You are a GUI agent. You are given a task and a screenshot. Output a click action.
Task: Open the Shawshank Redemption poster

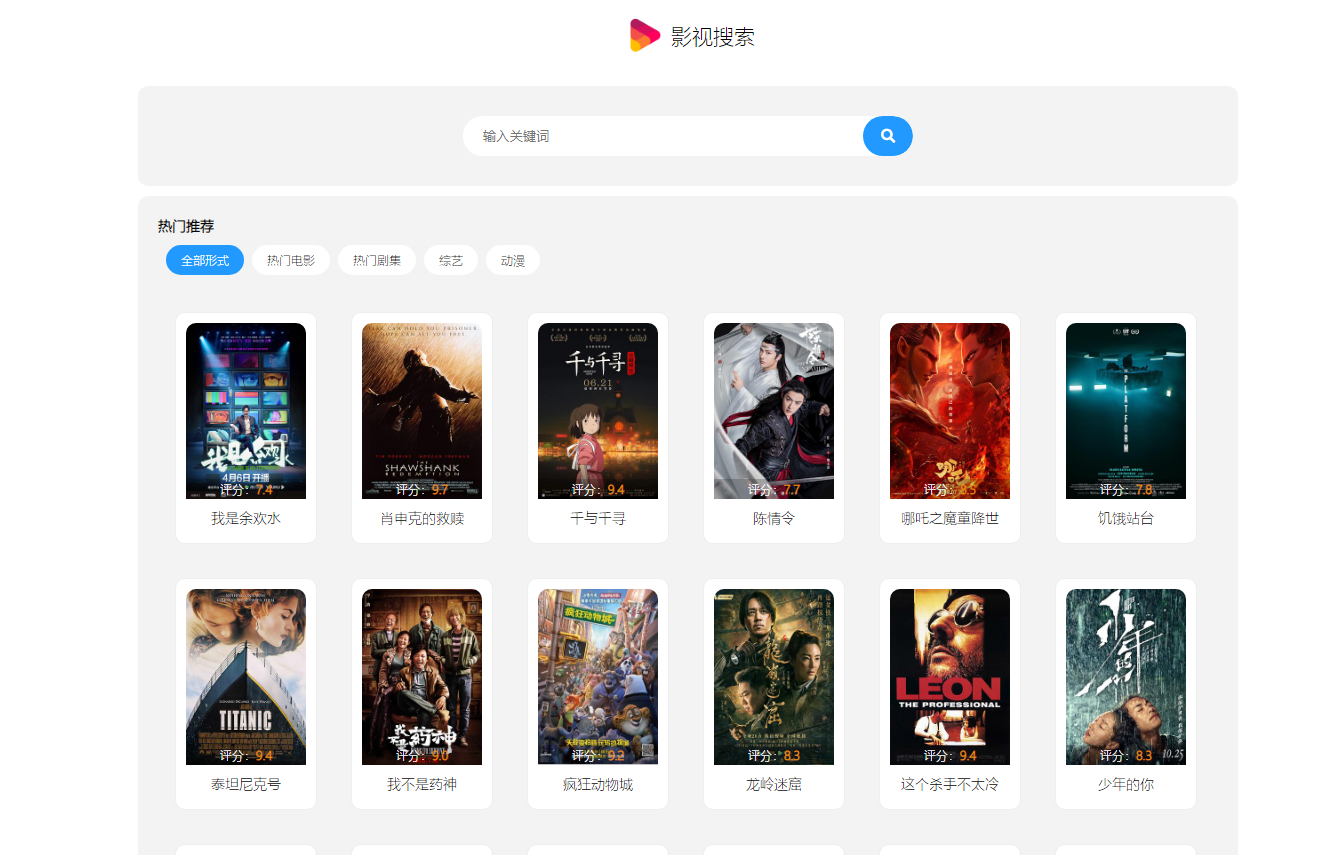coord(422,411)
